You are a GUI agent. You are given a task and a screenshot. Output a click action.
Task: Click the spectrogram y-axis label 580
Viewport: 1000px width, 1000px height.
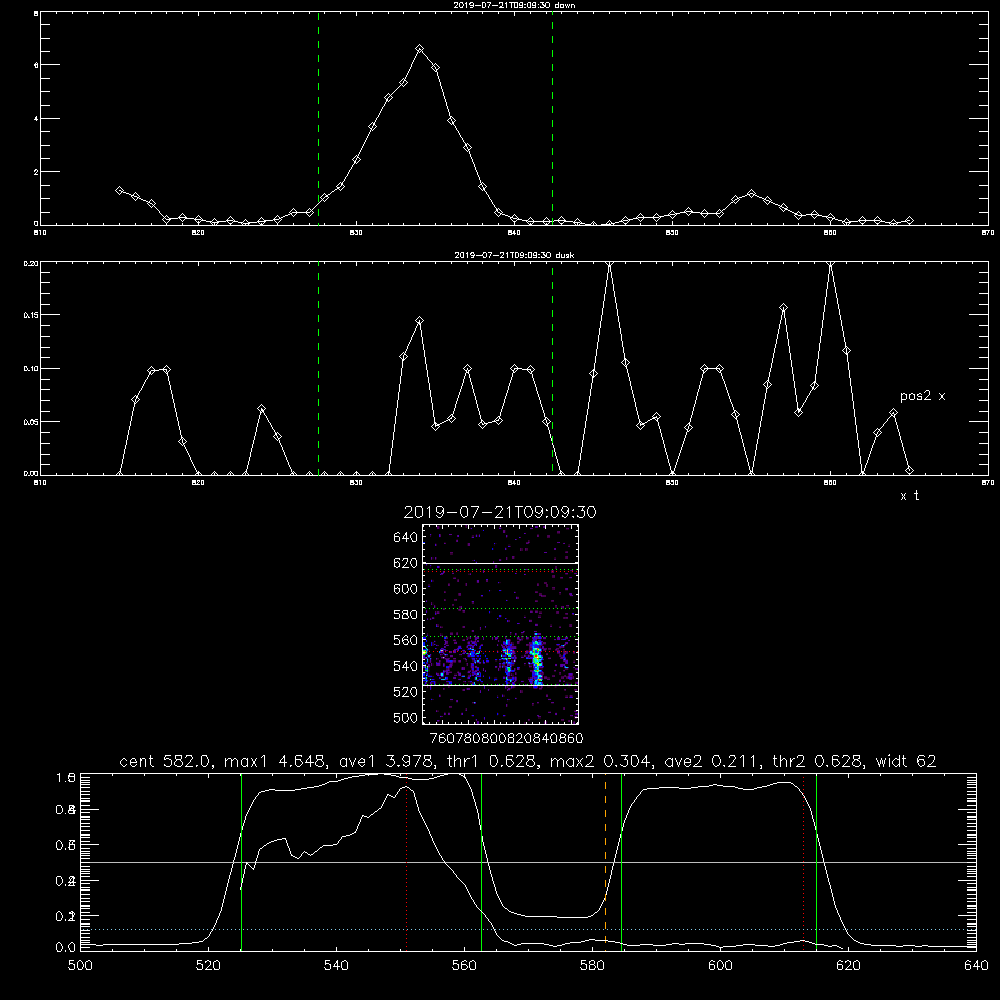point(406,615)
